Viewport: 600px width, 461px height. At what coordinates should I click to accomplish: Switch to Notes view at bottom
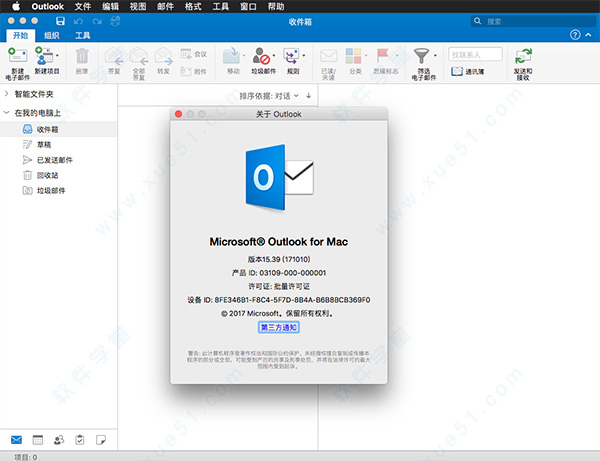pyautogui.click(x=101, y=440)
